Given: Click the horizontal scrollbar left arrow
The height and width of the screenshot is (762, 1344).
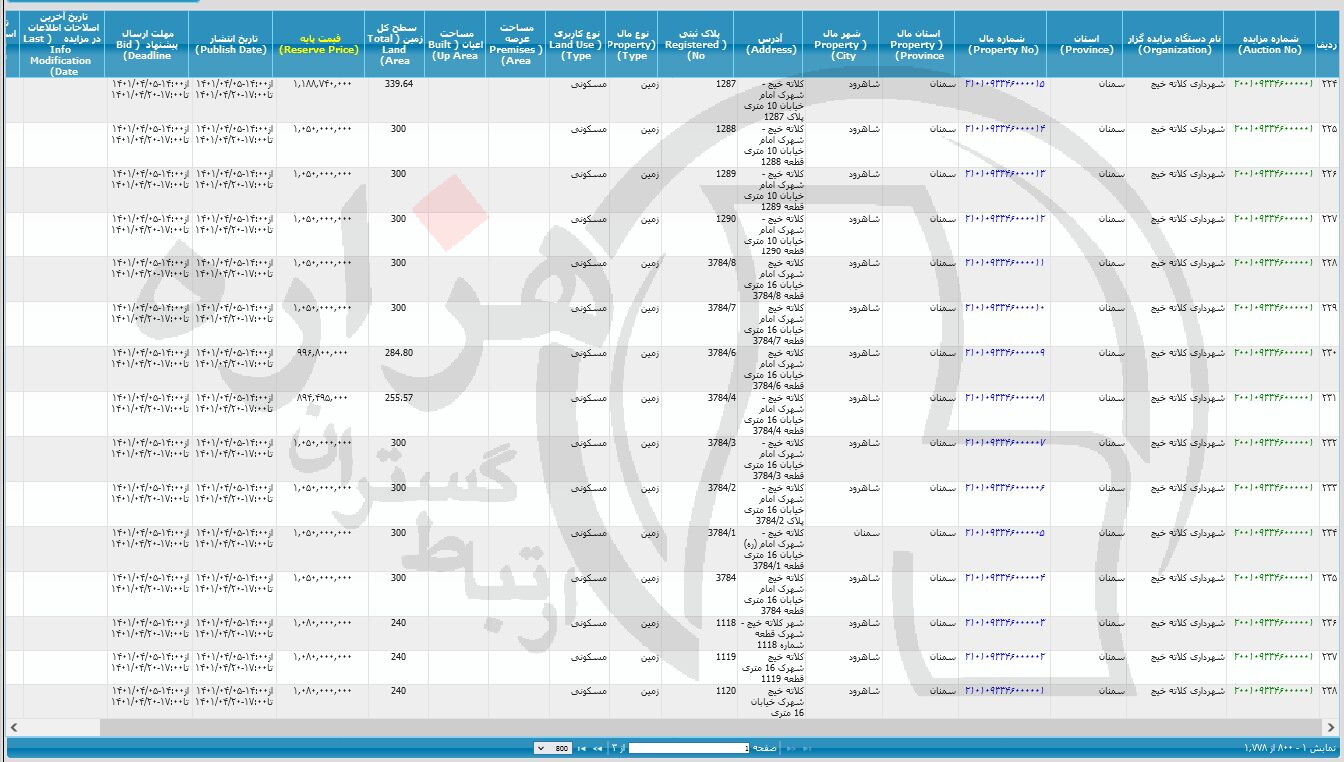Looking at the screenshot, I should [x=13, y=727].
